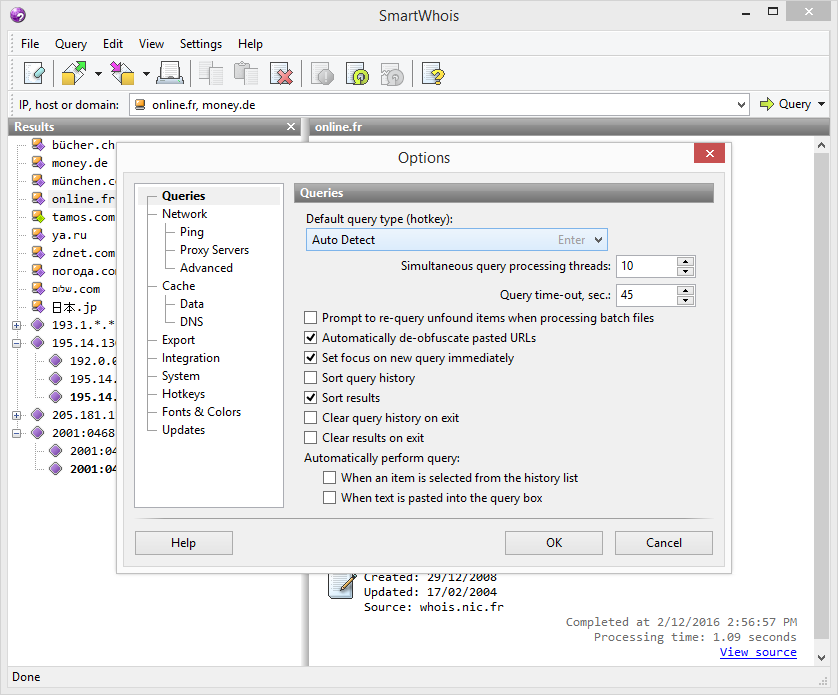Open the Settings menu

pyautogui.click(x=200, y=44)
